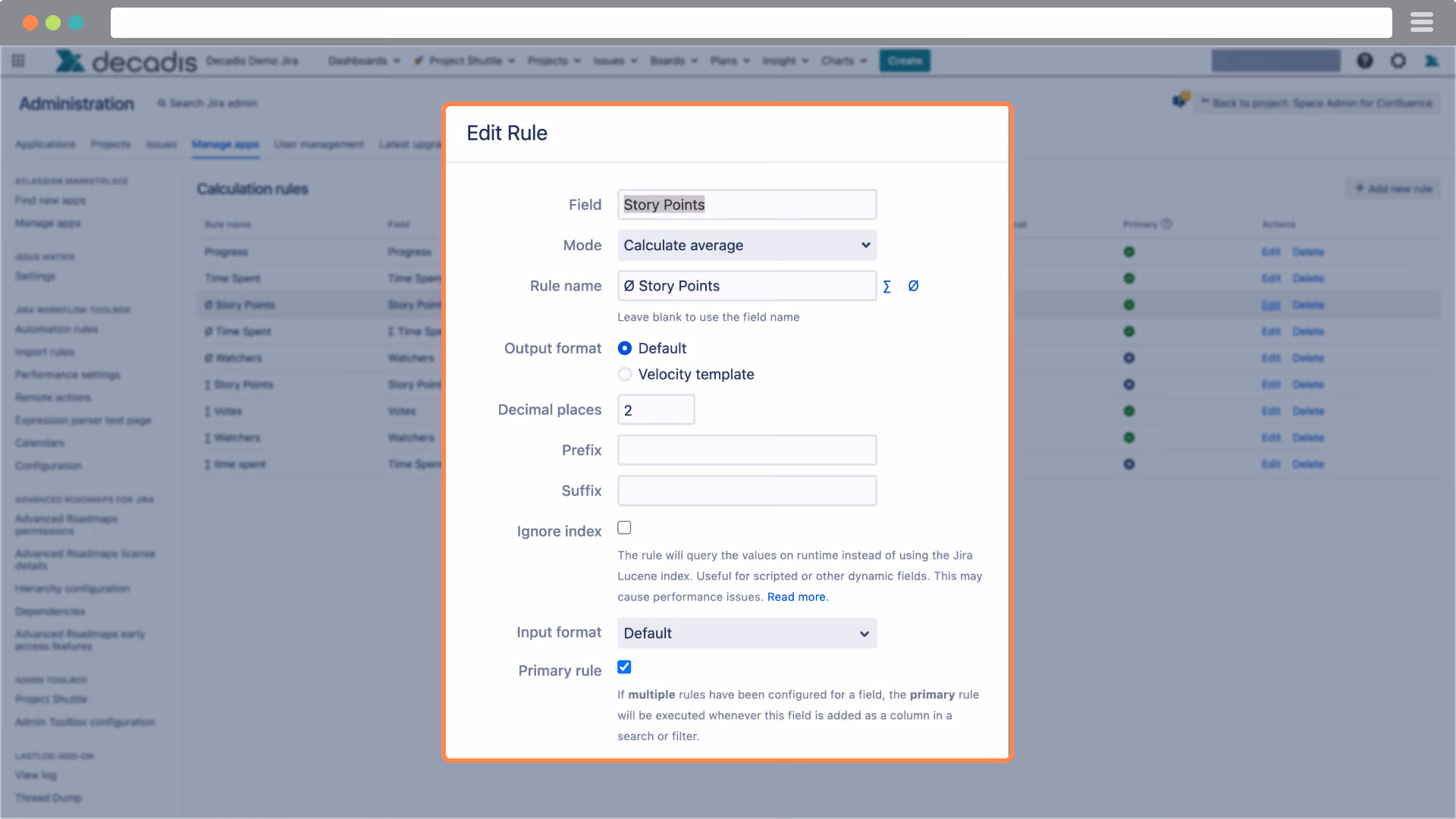
Task: Open the settings gear icon in header
Action: click(1398, 61)
